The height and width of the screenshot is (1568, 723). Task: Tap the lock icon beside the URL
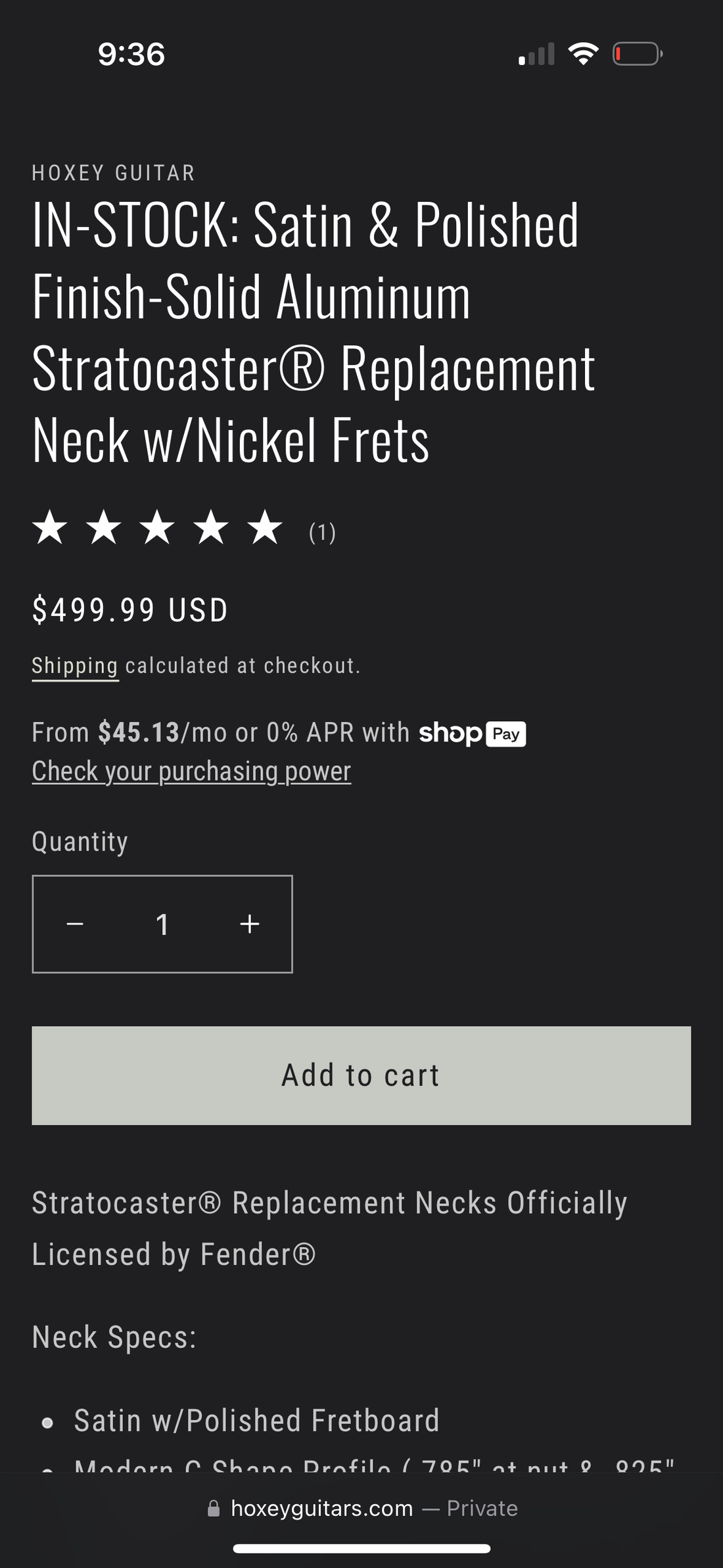click(x=214, y=1508)
